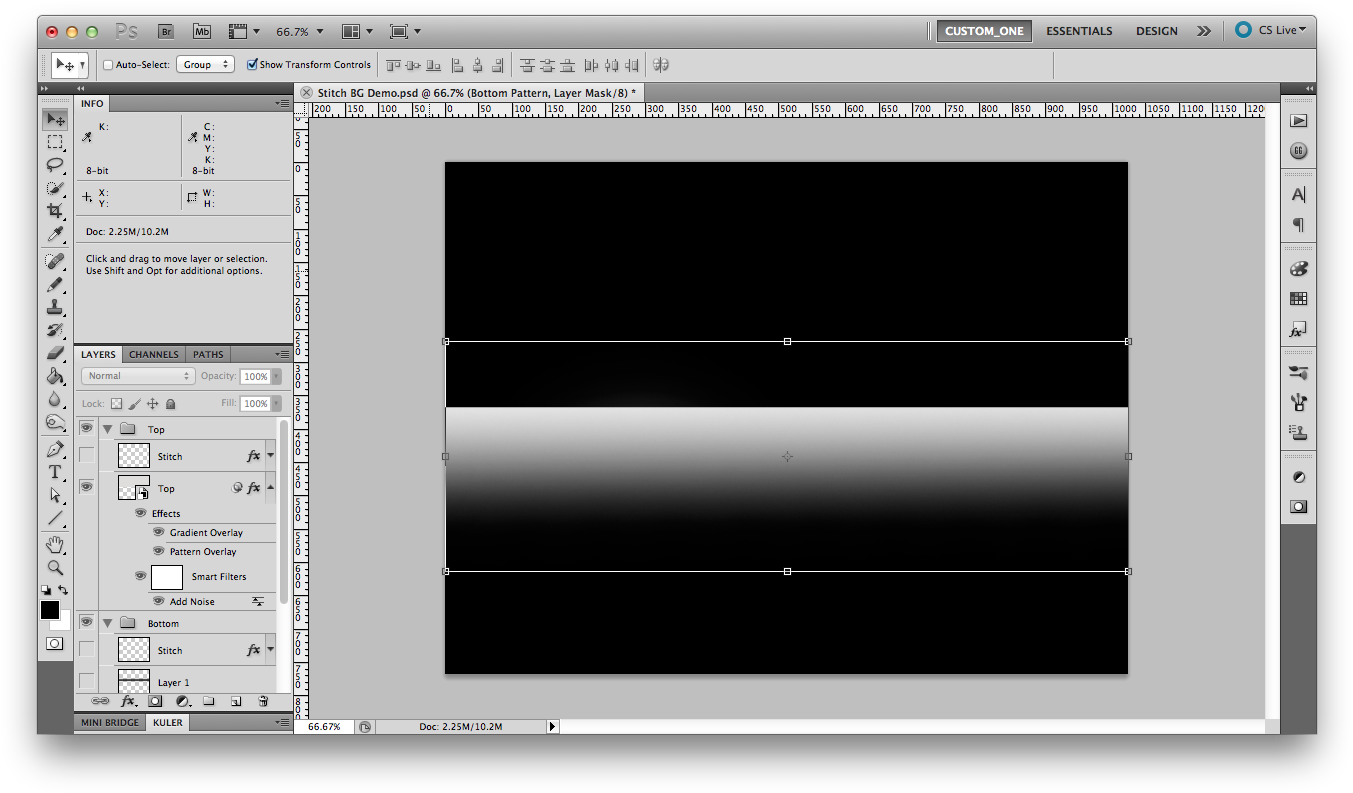The image size is (1353, 793).
Task: Open the Auto-Select Group dropdown
Action: [x=205, y=64]
